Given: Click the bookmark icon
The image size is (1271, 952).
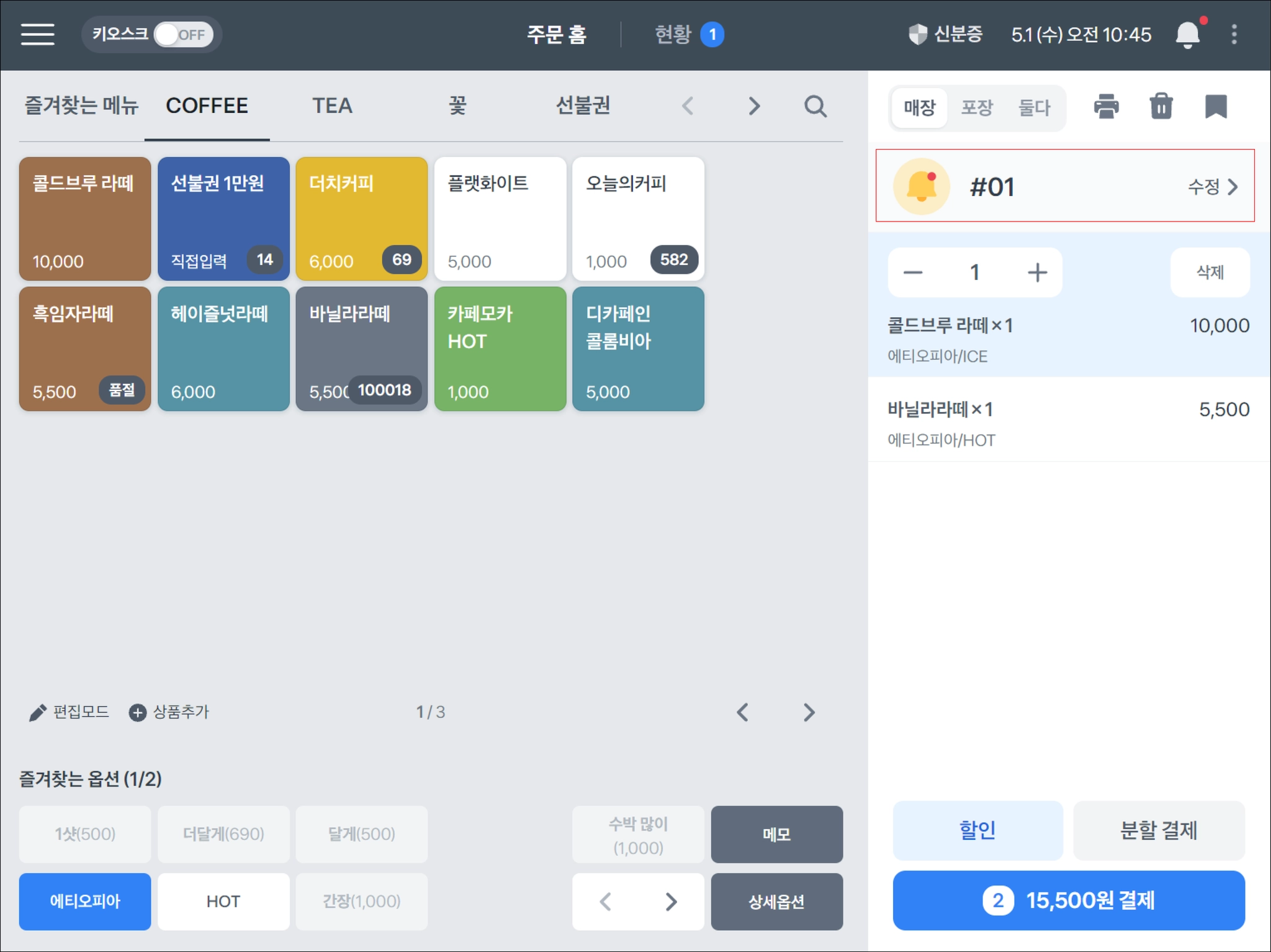Looking at the screenshot, I should pyautogui.click(x=1215, y=107).
